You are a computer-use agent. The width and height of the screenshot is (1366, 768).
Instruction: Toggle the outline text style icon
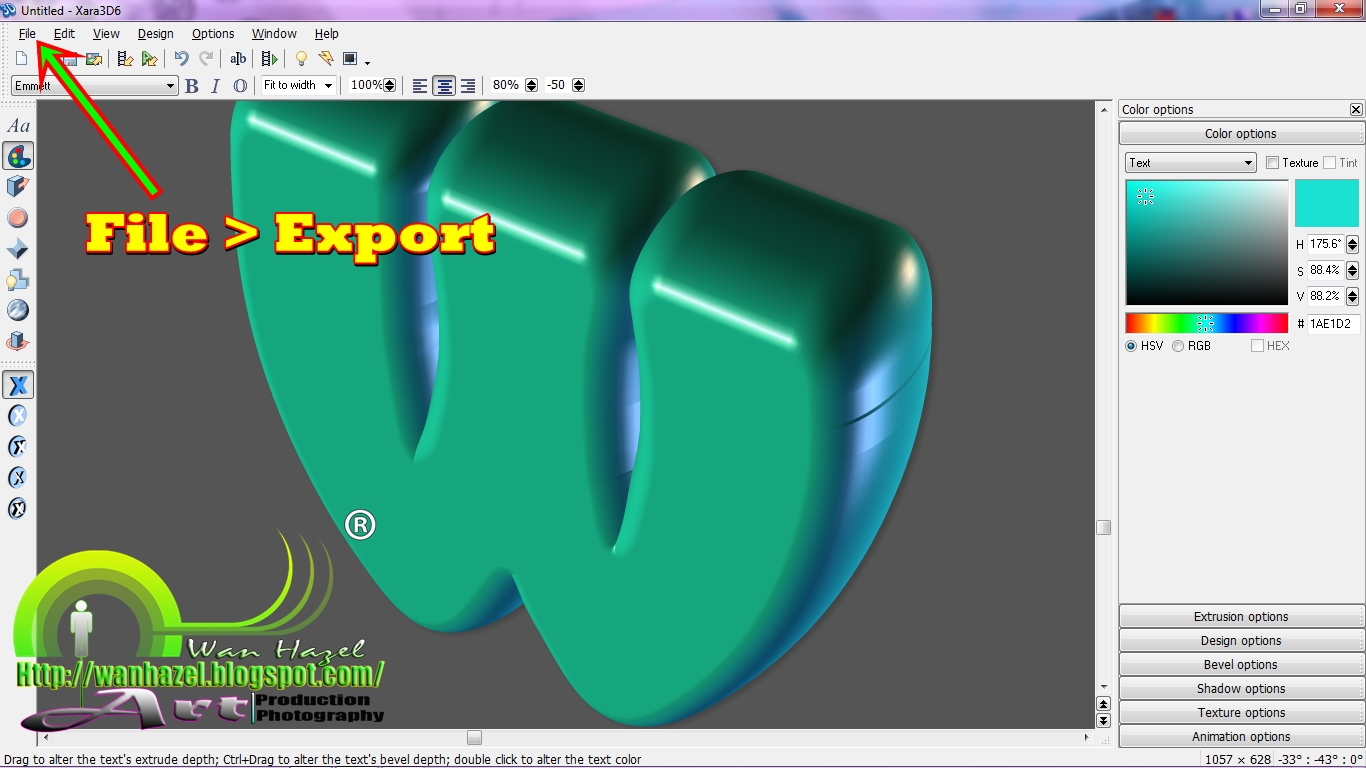tap(240, 86)
